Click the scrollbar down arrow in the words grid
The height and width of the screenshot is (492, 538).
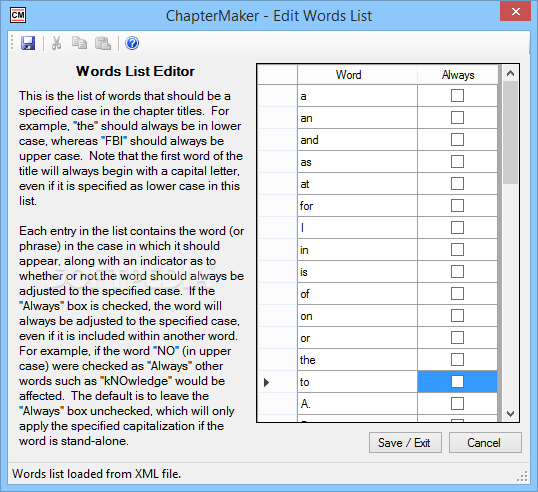point(510,414)
